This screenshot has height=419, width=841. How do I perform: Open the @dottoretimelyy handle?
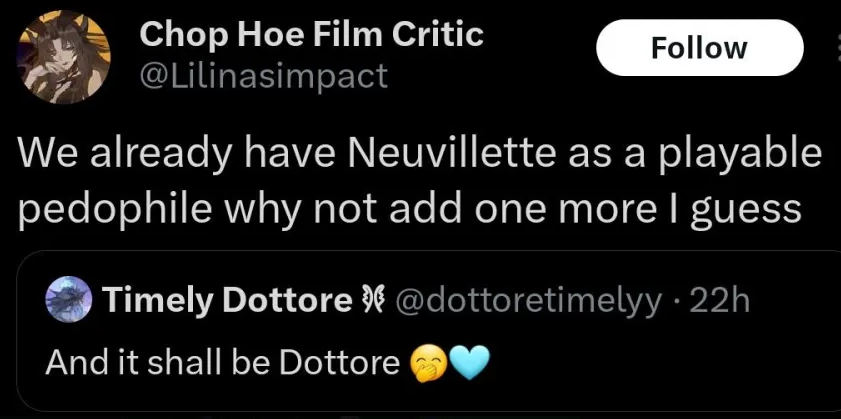click(x=528, y=302)
